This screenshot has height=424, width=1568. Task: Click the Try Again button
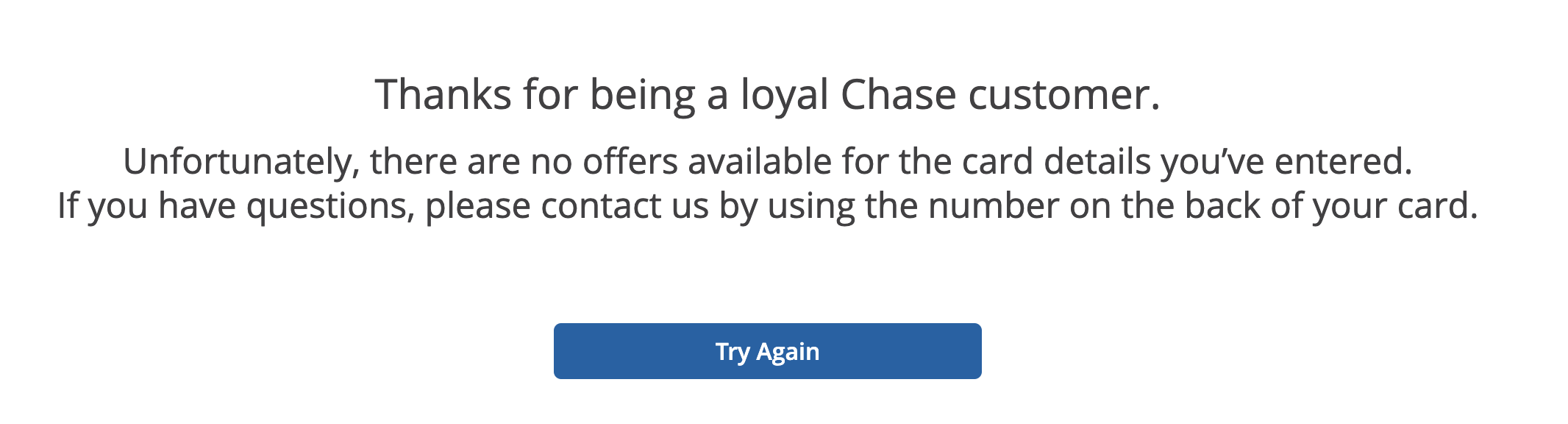pyautogui.click(x=767, y=351)
